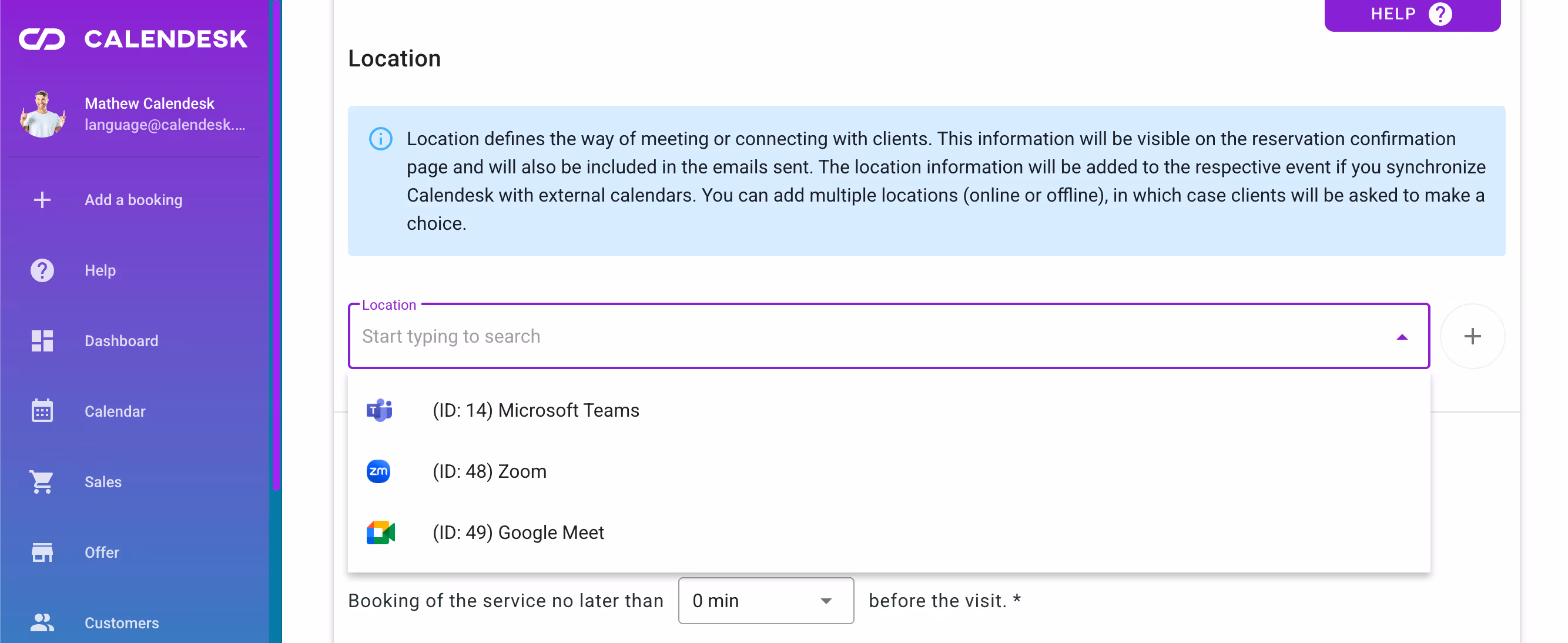Click the Microsoft Teams logo icon
Image resolution: width=1568 pixels, height=643 pixels.
click(379, 410)
